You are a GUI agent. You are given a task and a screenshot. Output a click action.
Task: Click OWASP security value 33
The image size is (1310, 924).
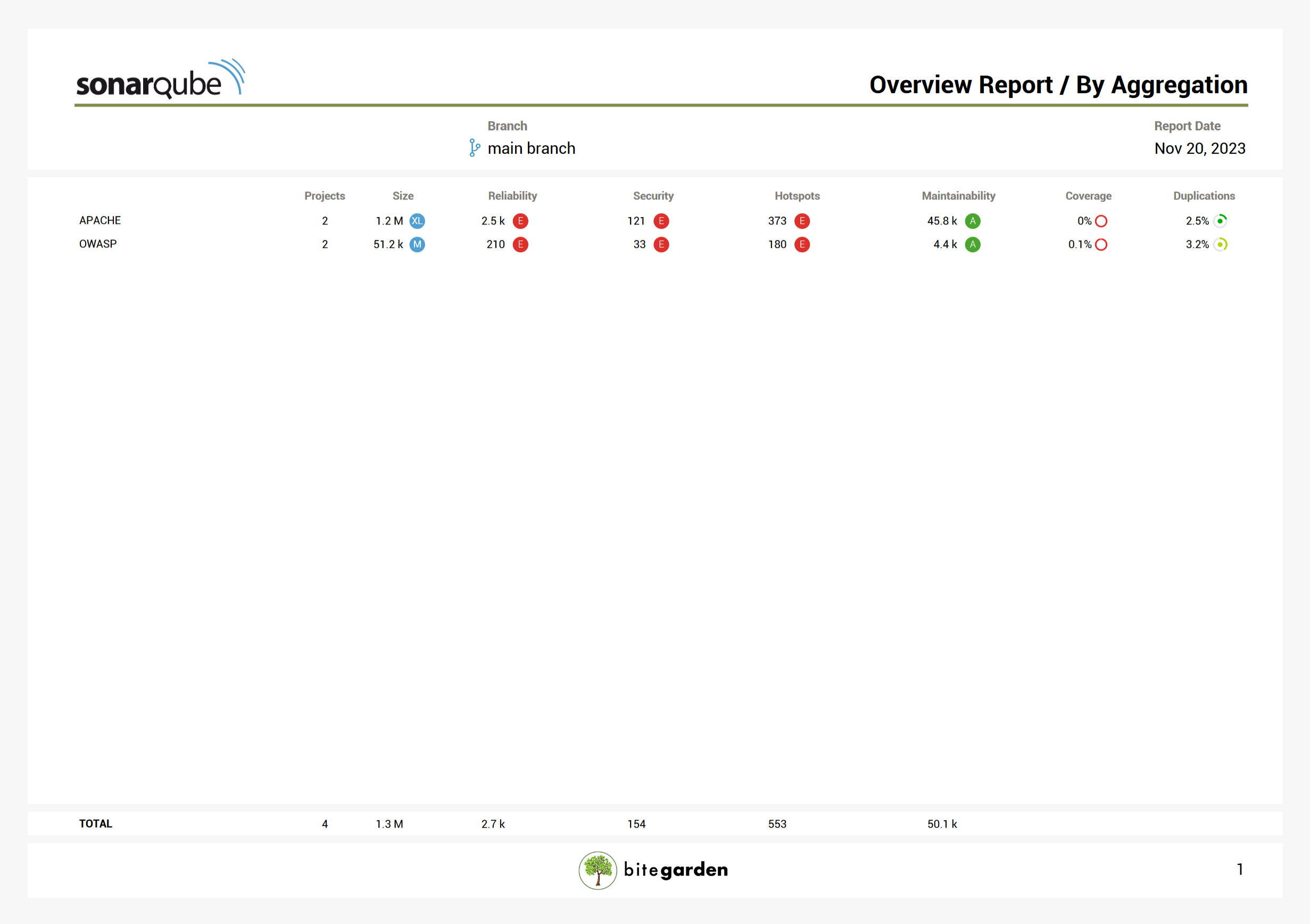639,244
